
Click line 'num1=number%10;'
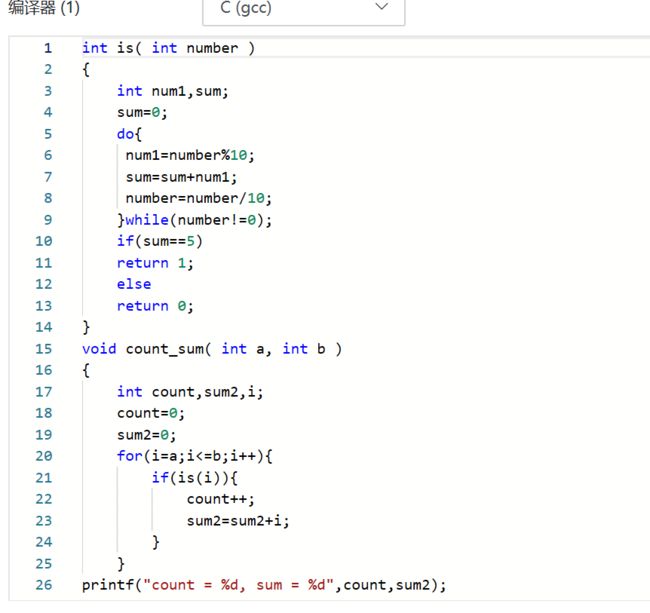(190, 155)
